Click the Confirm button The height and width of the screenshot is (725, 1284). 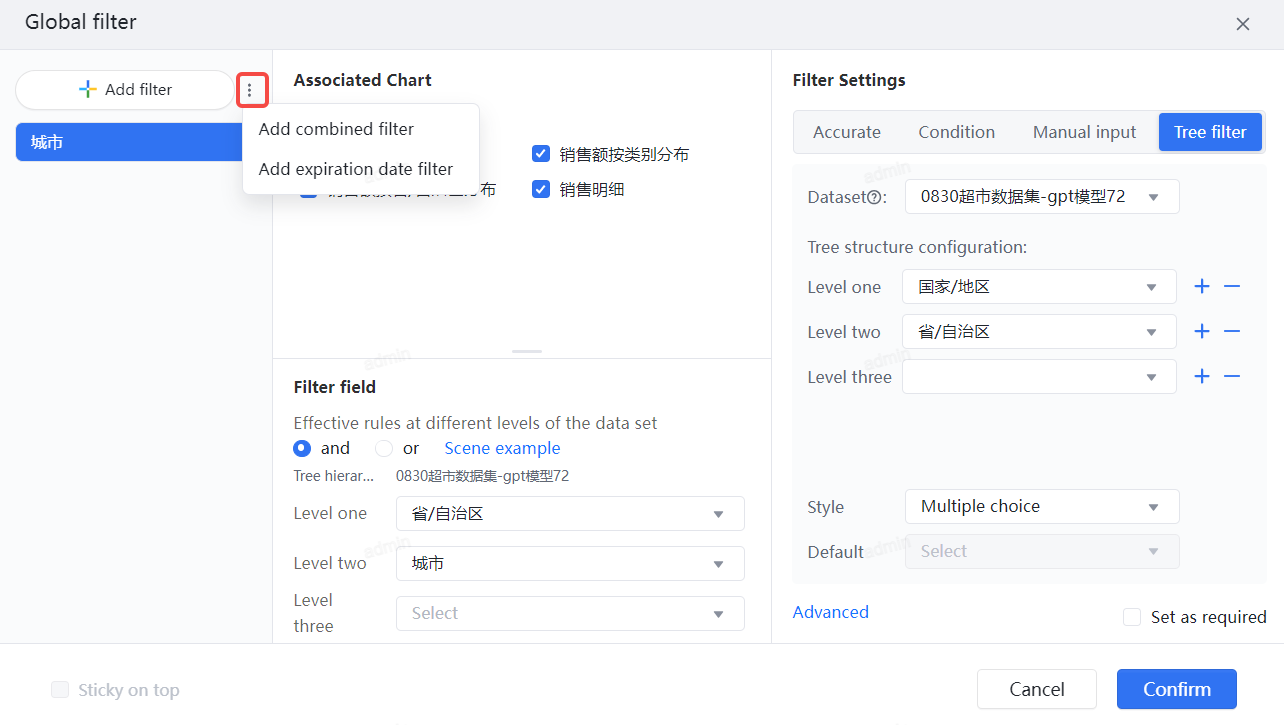(x=1177, y=689)
